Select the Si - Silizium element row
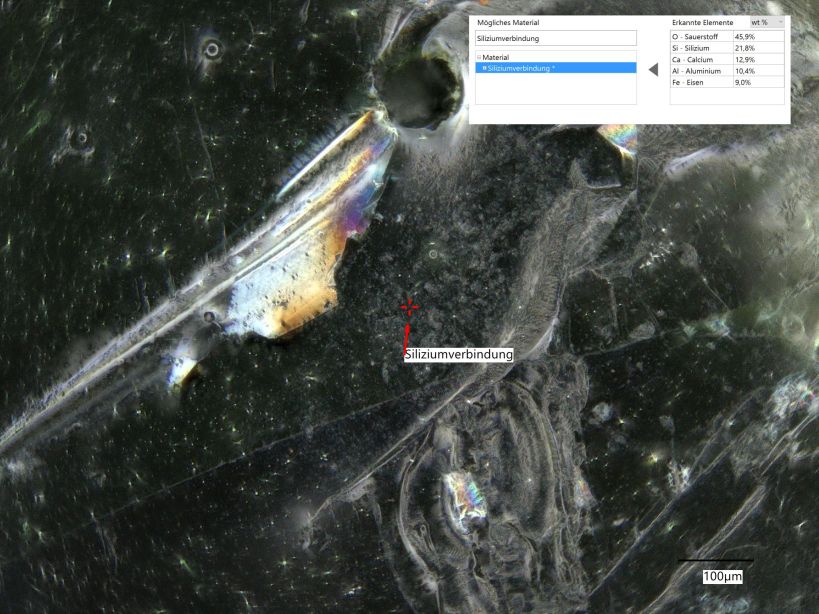819x614 pixels. point(701,48)
